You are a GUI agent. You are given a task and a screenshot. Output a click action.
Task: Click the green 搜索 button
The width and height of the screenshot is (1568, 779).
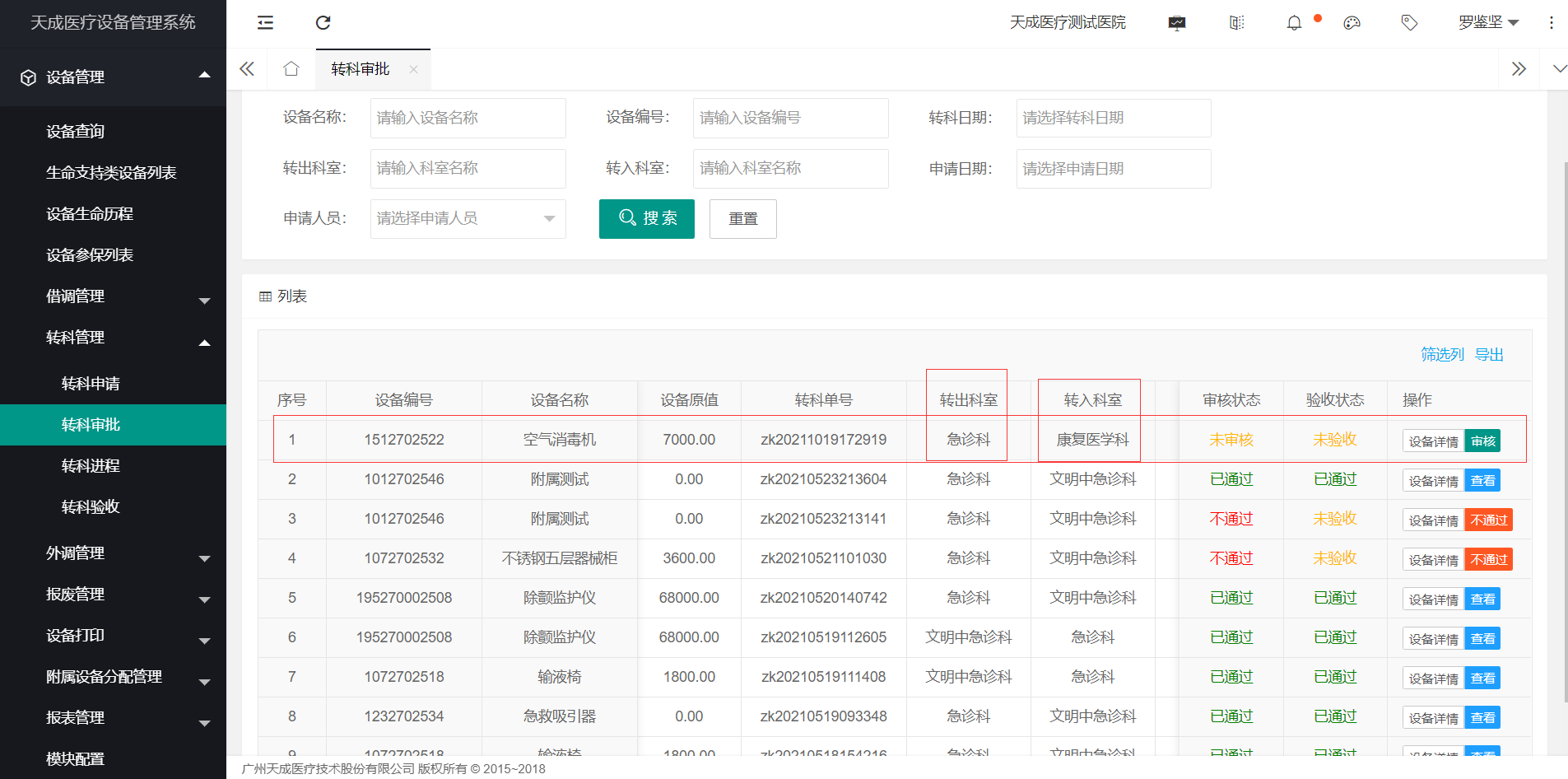point(647,219)
